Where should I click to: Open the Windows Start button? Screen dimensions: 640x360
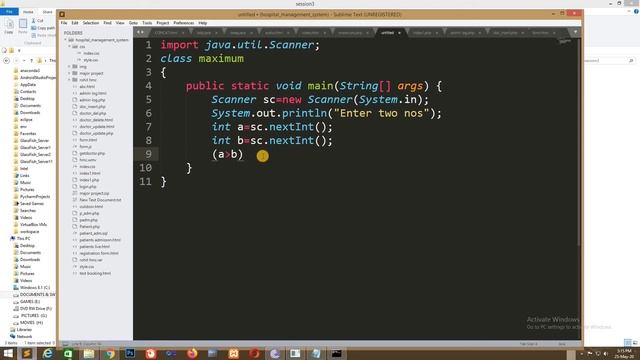(x=8, y=353)
